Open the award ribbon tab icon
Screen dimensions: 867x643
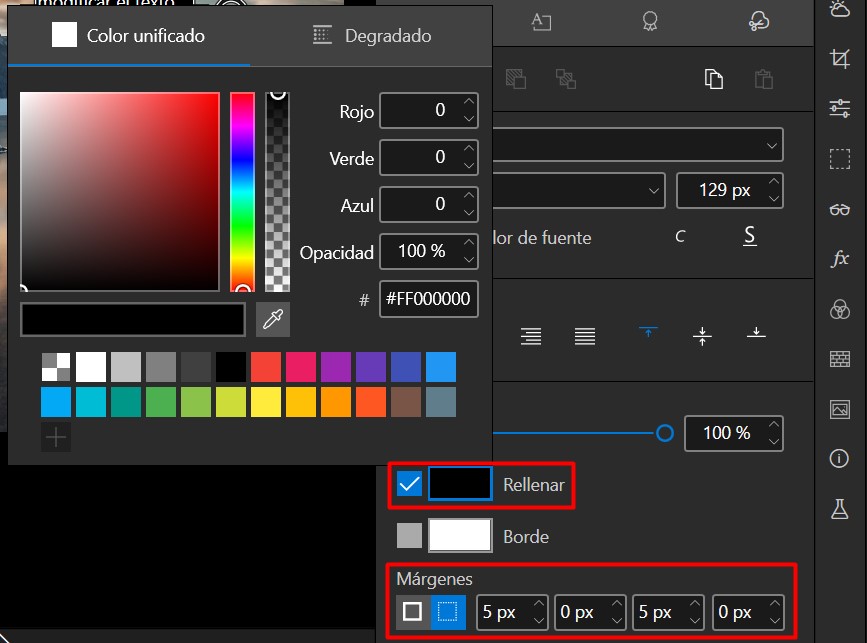click(x=650, y=22)
